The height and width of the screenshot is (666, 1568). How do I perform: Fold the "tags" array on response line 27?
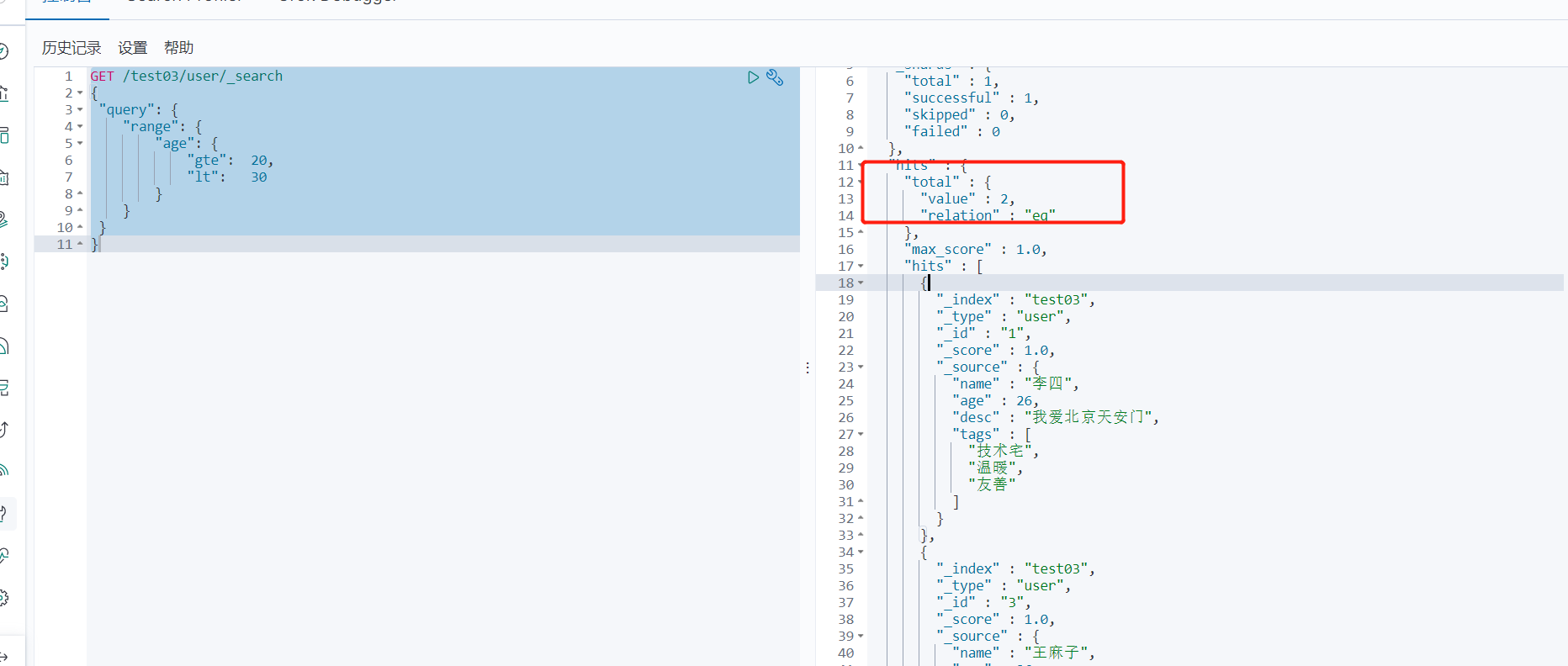tap(861, 435)
